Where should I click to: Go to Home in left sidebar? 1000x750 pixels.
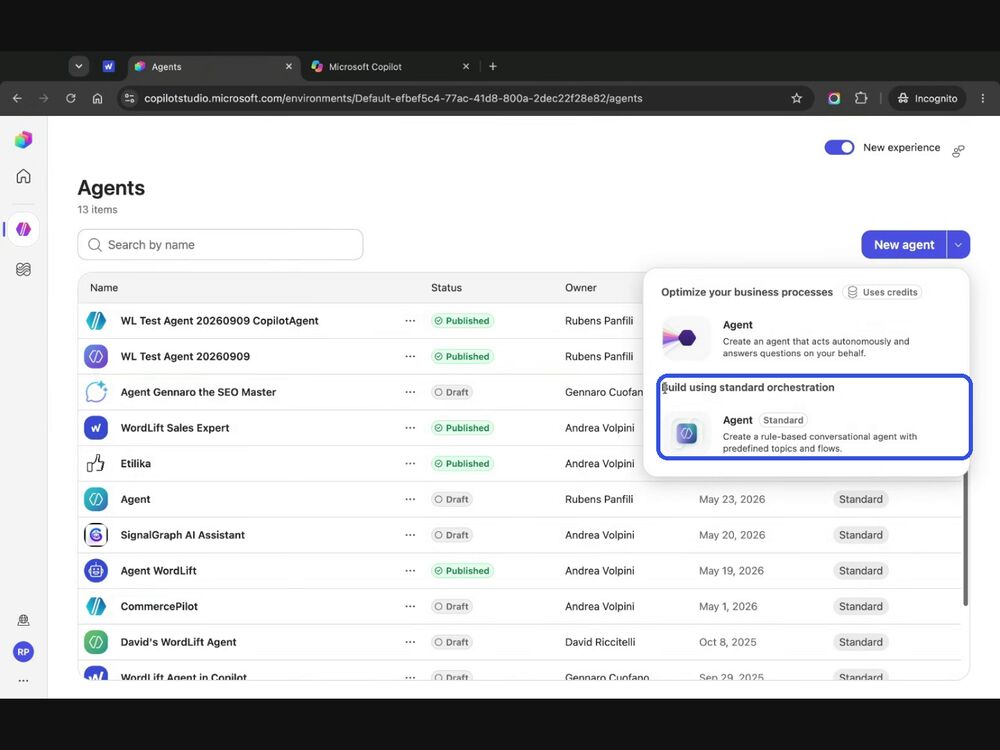click(x=24, y=176)
